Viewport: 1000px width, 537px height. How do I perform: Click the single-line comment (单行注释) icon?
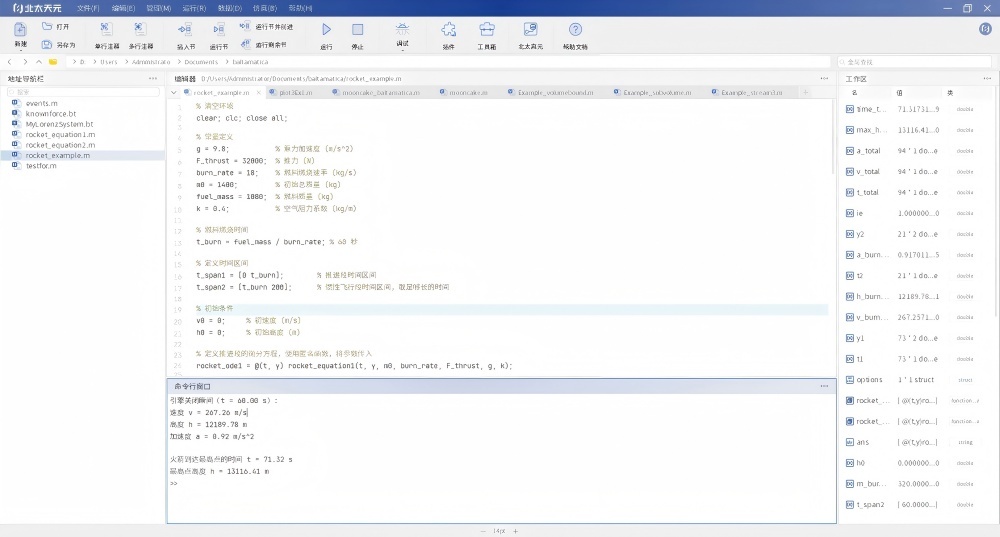[x=106, y=30]
